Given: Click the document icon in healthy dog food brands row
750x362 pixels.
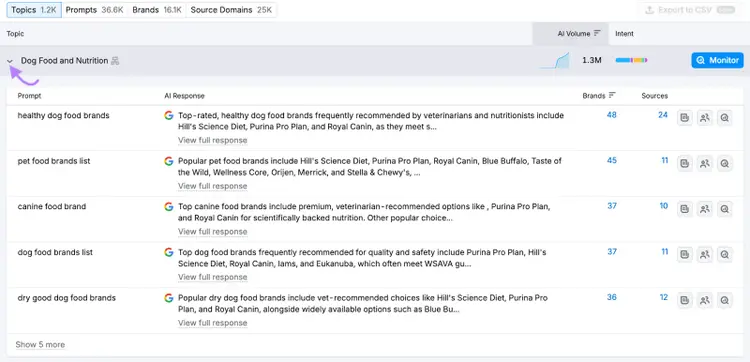Looking at the screenshot, I should pos(684,118).
